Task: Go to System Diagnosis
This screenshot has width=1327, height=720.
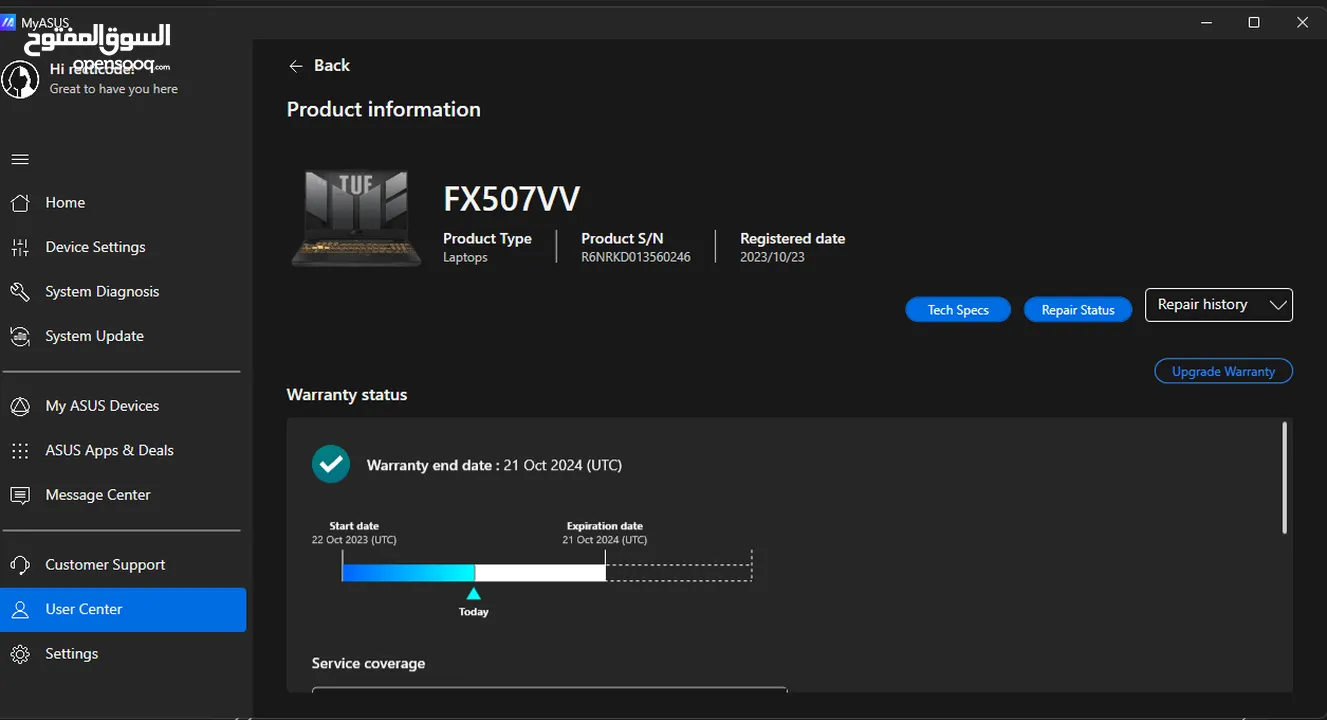Action: coord(123,292)
